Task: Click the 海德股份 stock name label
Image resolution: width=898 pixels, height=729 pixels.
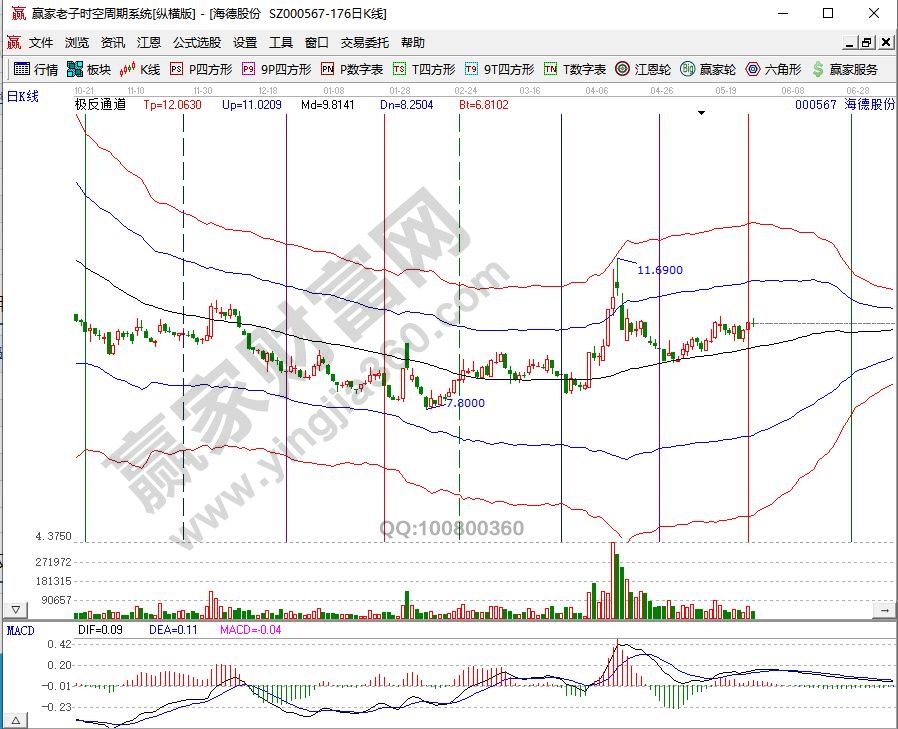Action: point(869,104)
